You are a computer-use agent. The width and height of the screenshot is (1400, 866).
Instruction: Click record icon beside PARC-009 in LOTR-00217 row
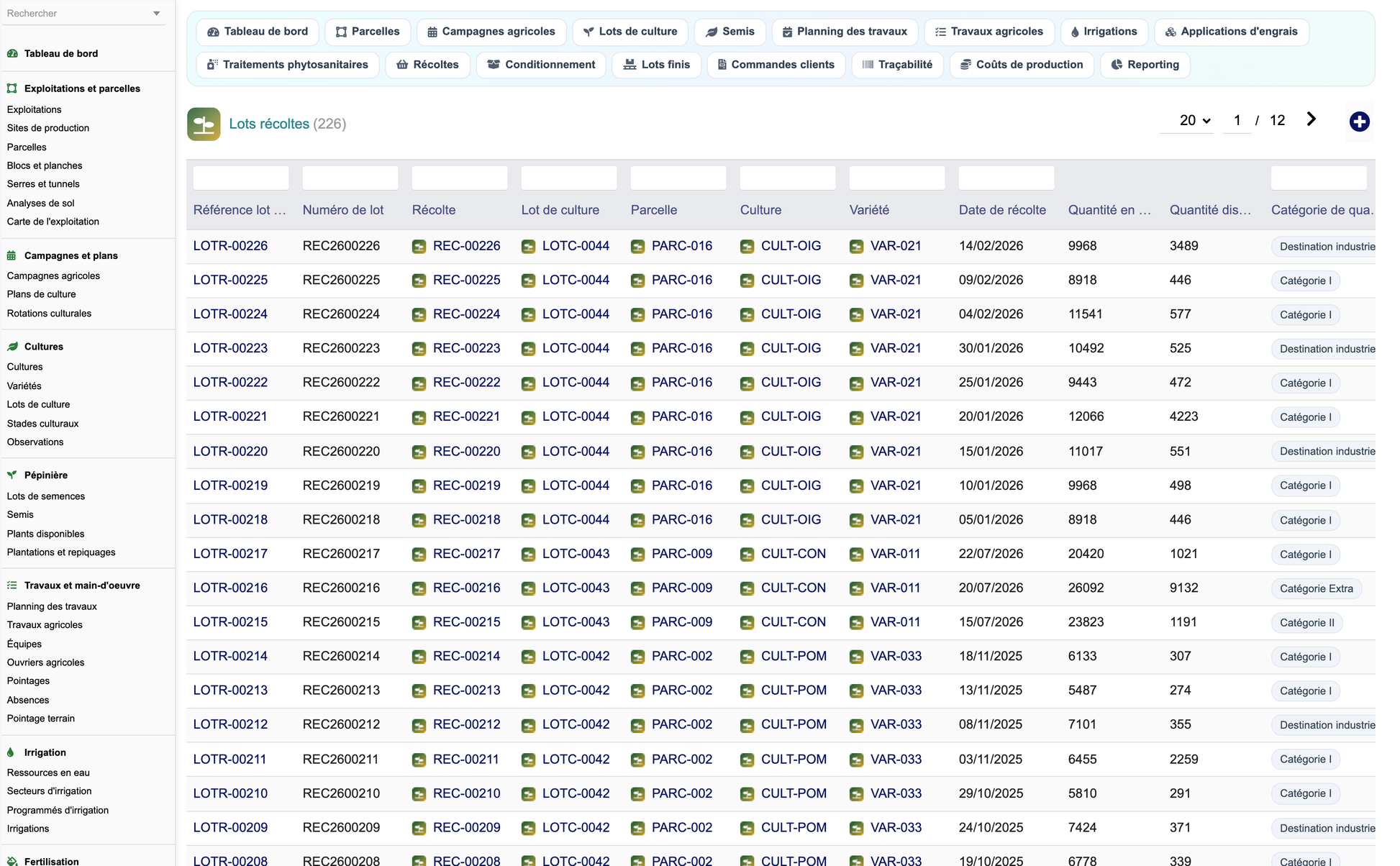point(637,555)
